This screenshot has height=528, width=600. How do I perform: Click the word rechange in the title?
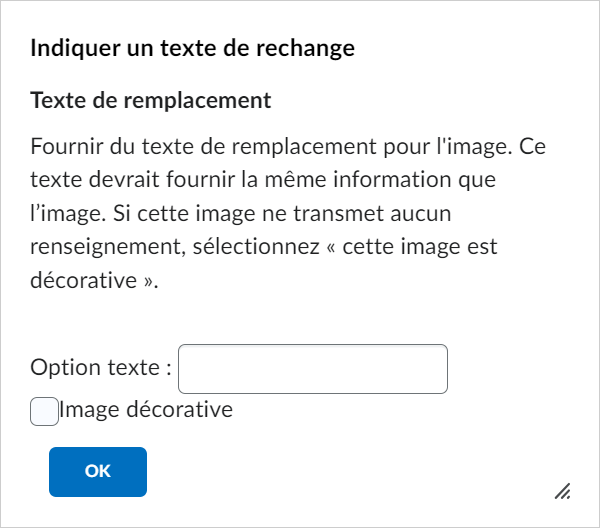click(305, 49)
